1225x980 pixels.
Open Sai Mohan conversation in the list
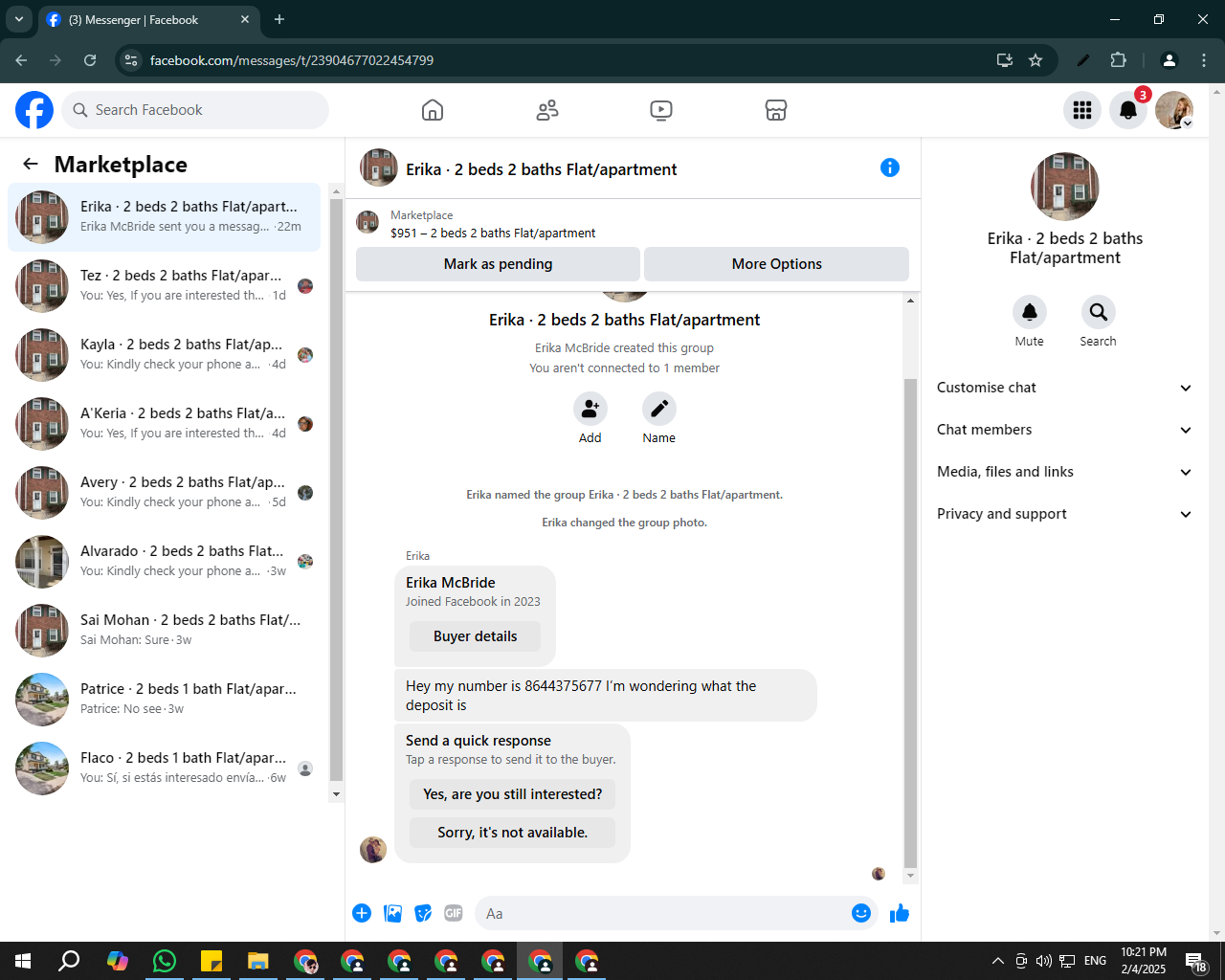pyautogui.click(x=164, y=631)
